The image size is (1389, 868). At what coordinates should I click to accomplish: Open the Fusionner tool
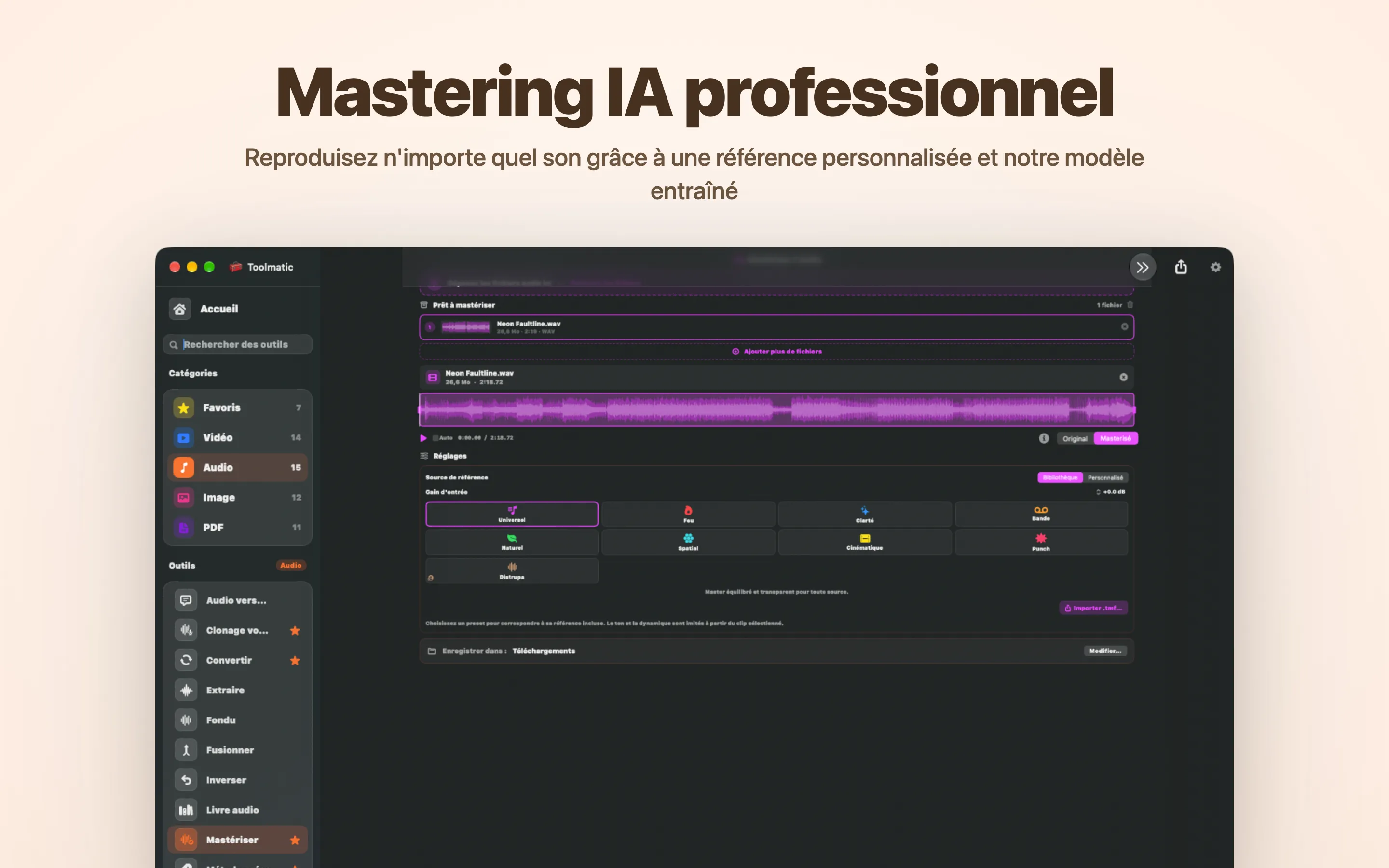(237, 750)
